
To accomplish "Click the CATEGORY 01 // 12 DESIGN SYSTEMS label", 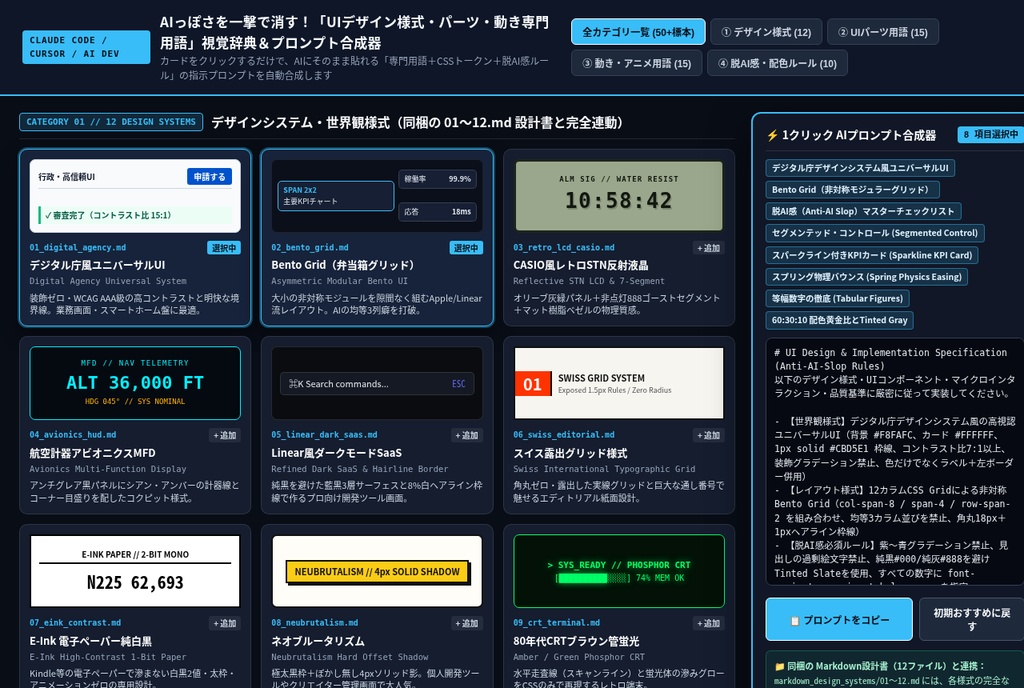I will tap(111, 122).
